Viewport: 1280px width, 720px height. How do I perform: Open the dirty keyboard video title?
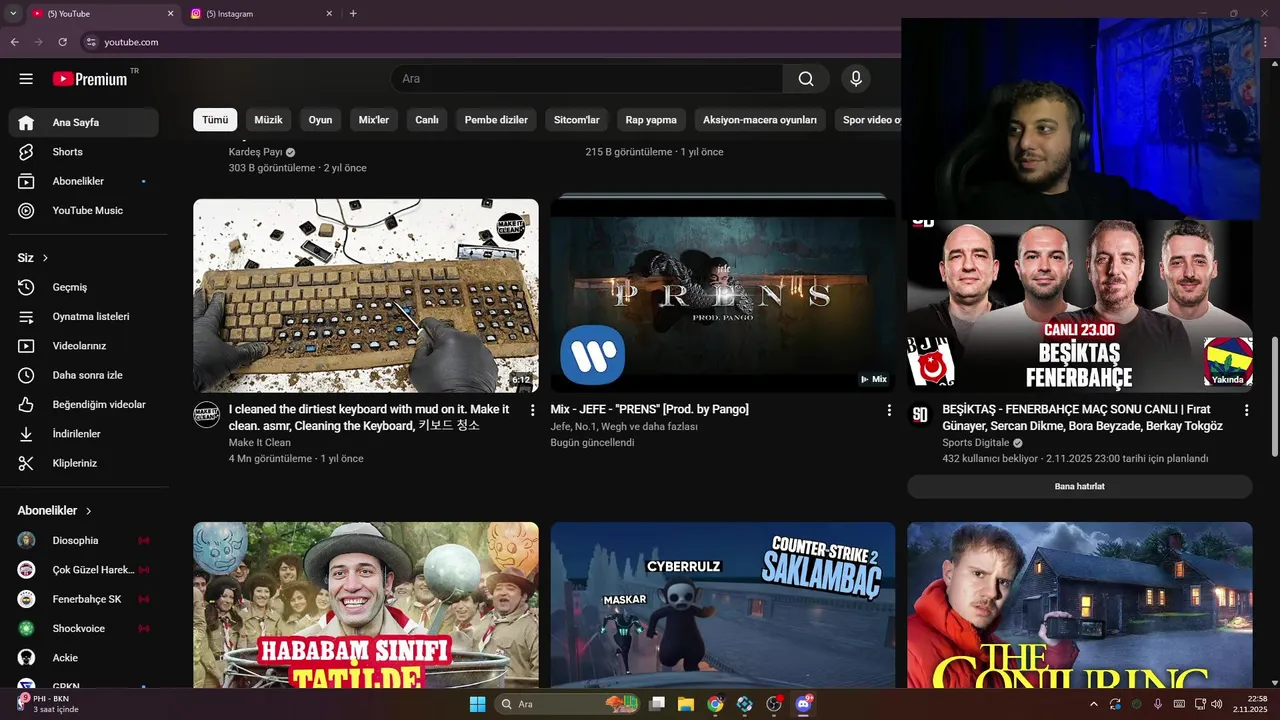click(369, 417)
